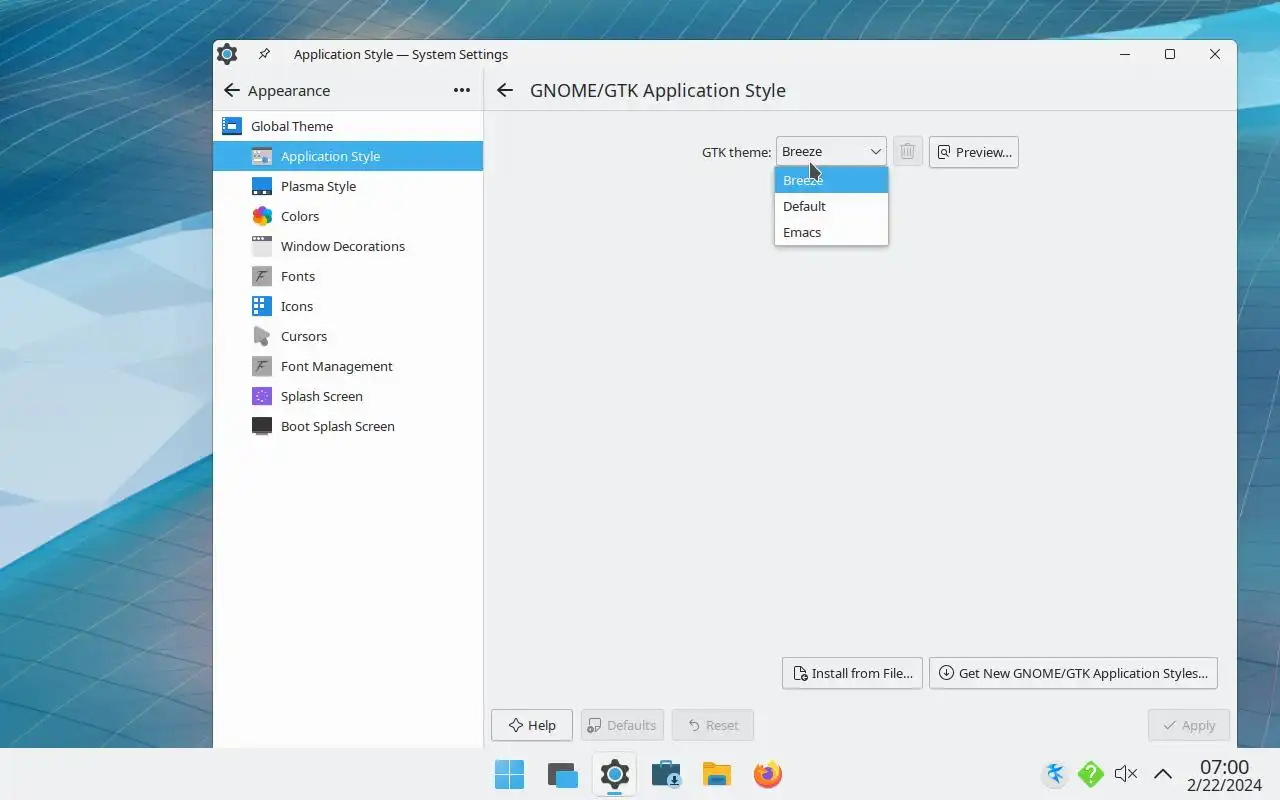Click Install from File... button
The width and height of the screenshot is (1280, 800).
tap(852, 673)
